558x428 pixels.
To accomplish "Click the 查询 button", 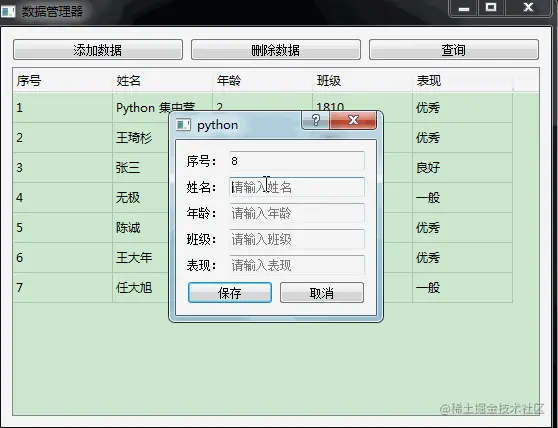I will (x=454, y=49).
